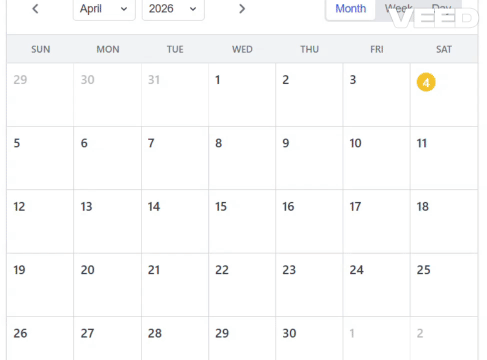This screenshot has width=487, height=360.
Task: Select April 21 cell
Action: [x=175, y=285]
